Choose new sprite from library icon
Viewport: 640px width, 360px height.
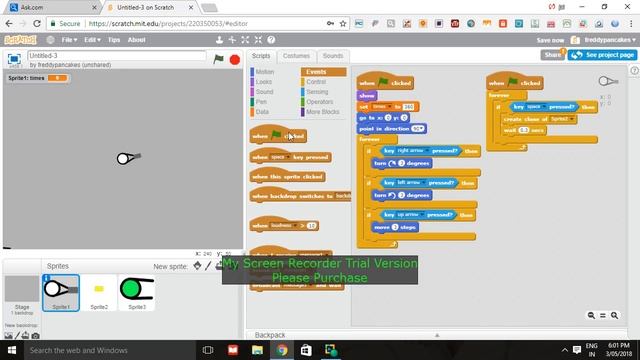pyautogui.click(x=197, y=266)
